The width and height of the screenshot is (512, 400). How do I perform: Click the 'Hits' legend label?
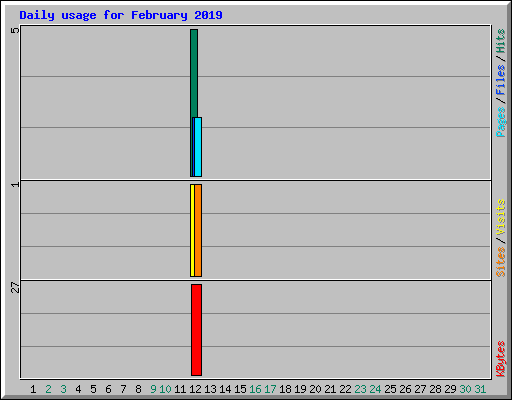coord(500,41)
